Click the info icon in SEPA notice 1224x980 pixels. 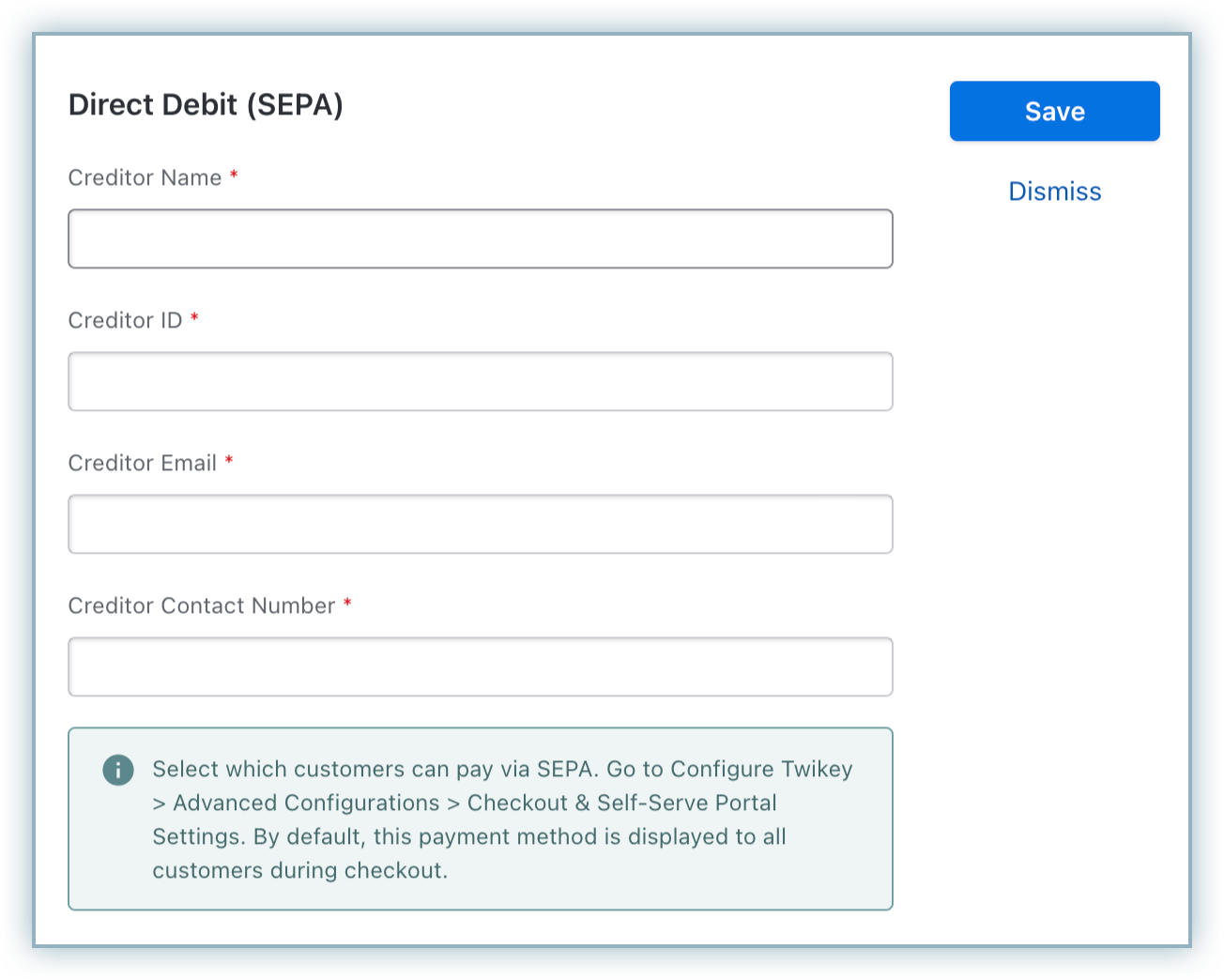pos(118,770)
